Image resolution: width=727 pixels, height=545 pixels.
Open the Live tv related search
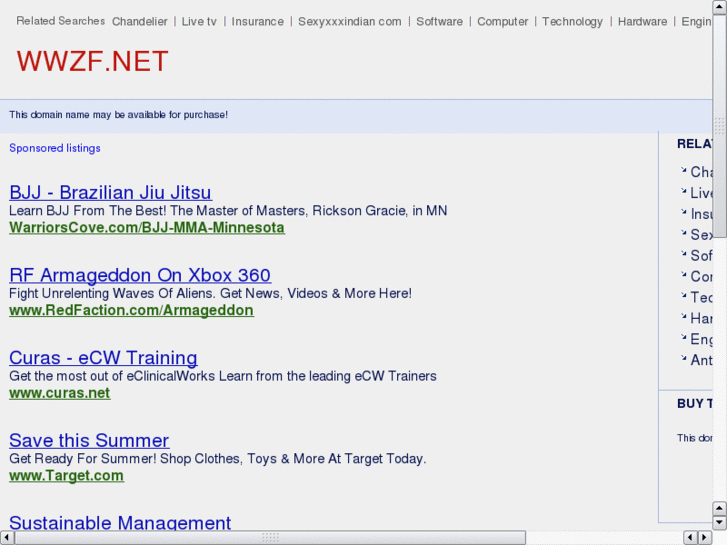tap(199, 22)
